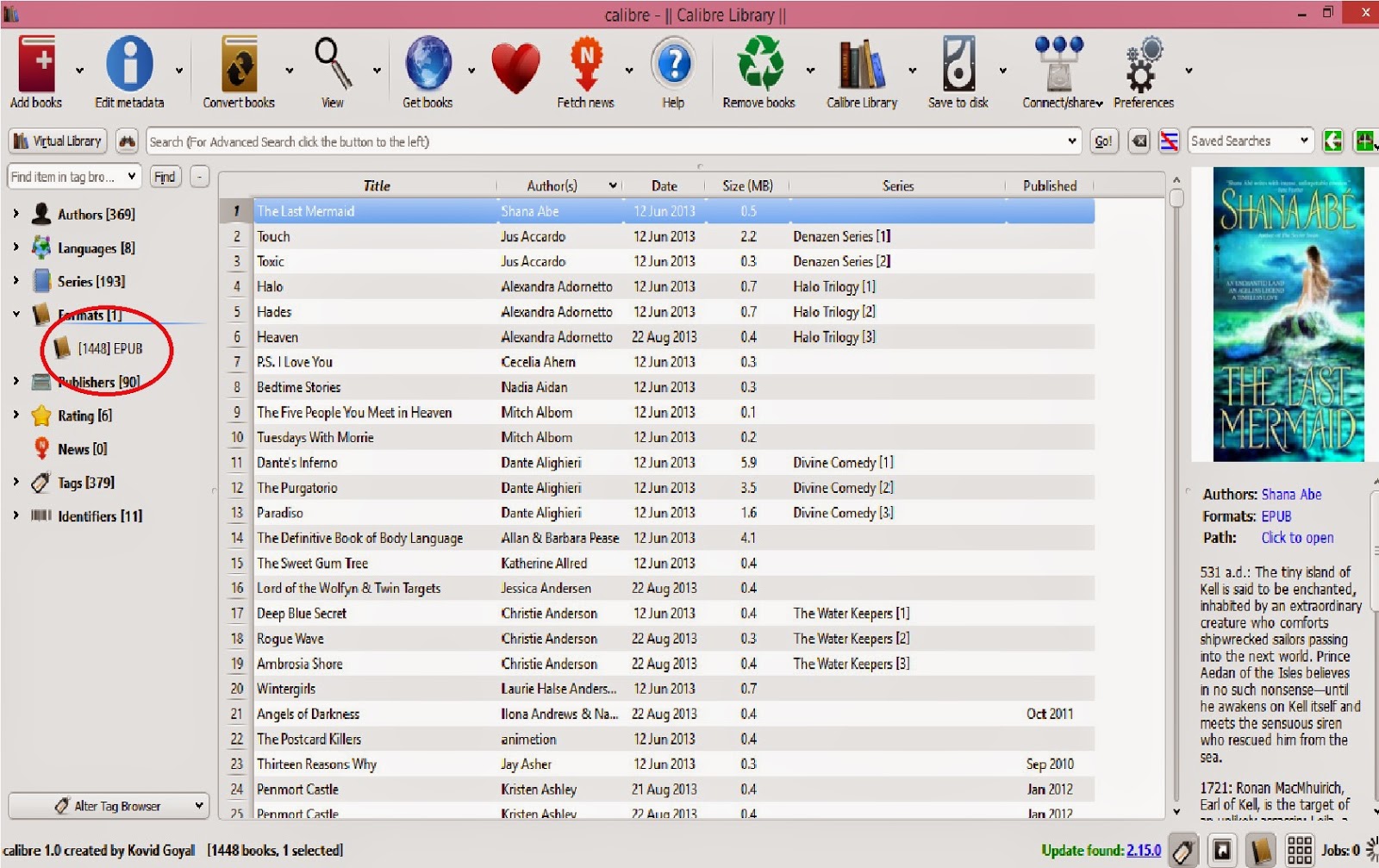Open the dropdown arrow beside Edit metadata
The width and height of the screenshot is (1379, 868).
[x=179, y=71]
